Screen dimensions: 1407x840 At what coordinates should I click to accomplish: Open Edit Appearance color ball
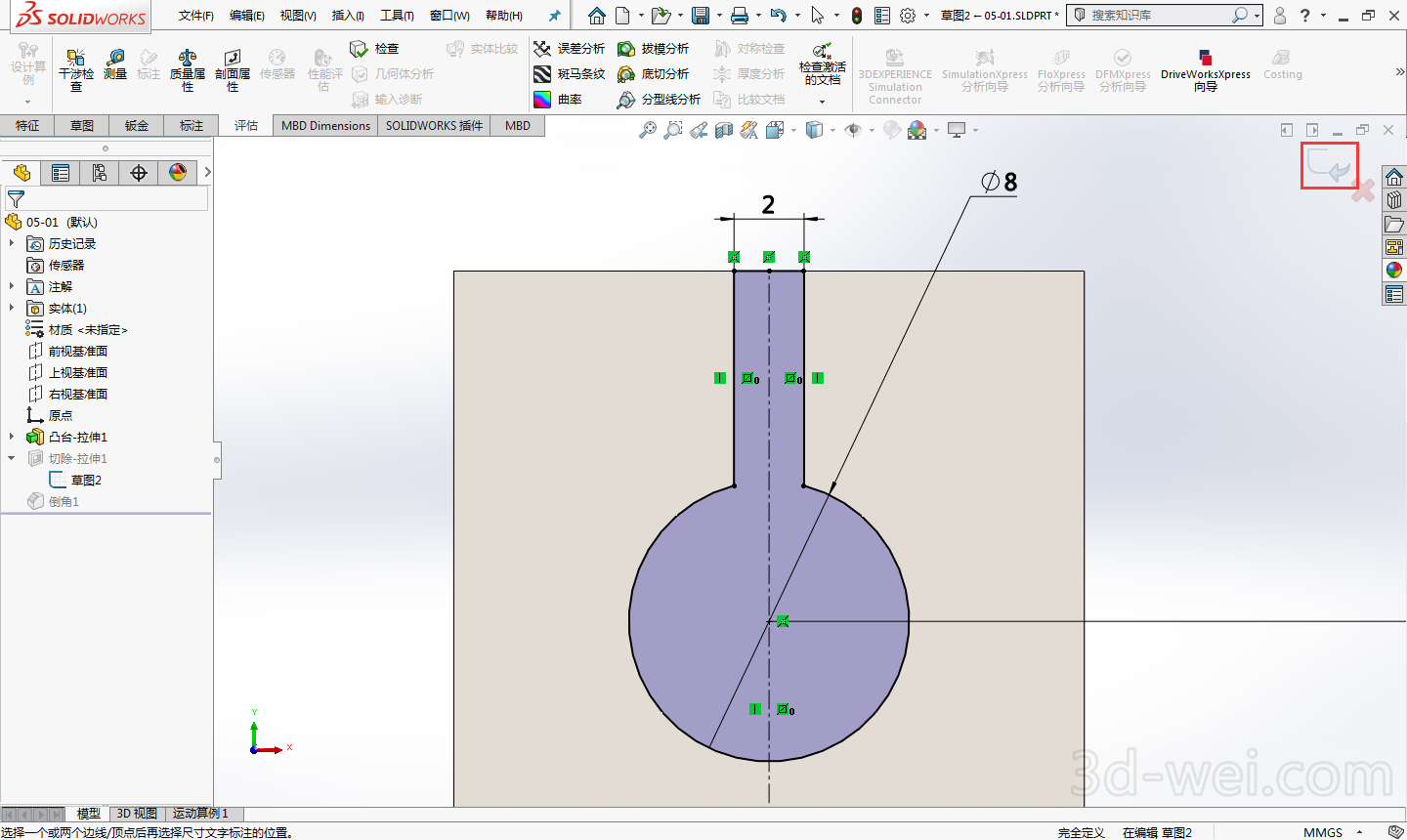pyautogui.click(x=917, y=130)
